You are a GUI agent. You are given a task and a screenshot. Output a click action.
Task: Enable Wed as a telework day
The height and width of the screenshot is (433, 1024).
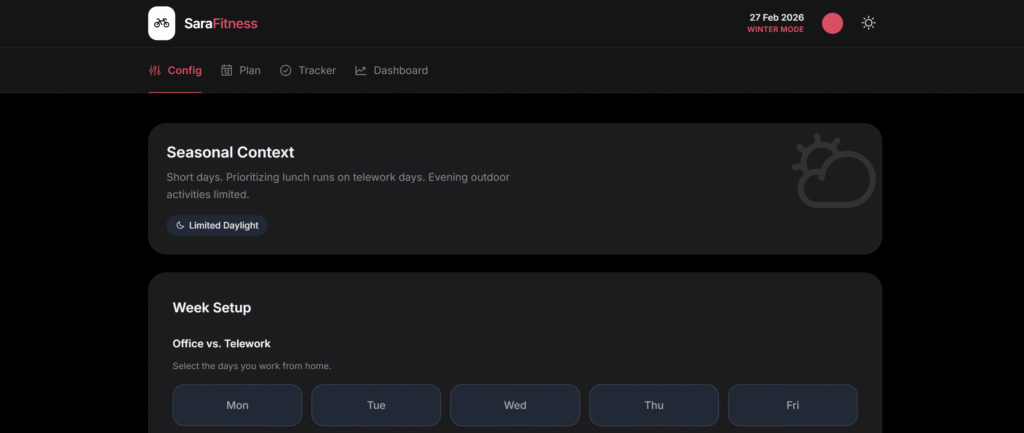click(x=515, y=405)
